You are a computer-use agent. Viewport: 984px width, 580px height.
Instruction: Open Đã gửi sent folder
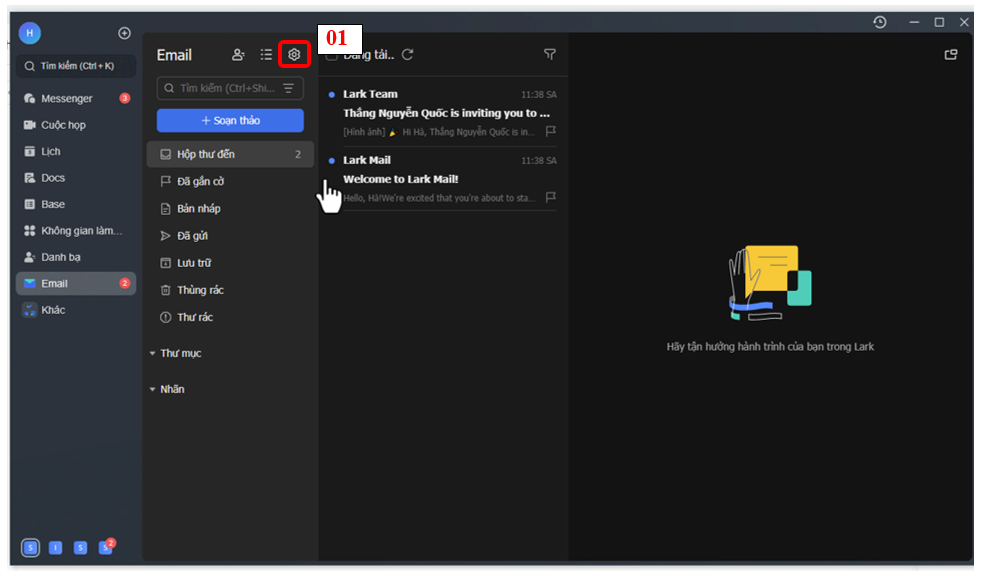click(x=230, y=235)
